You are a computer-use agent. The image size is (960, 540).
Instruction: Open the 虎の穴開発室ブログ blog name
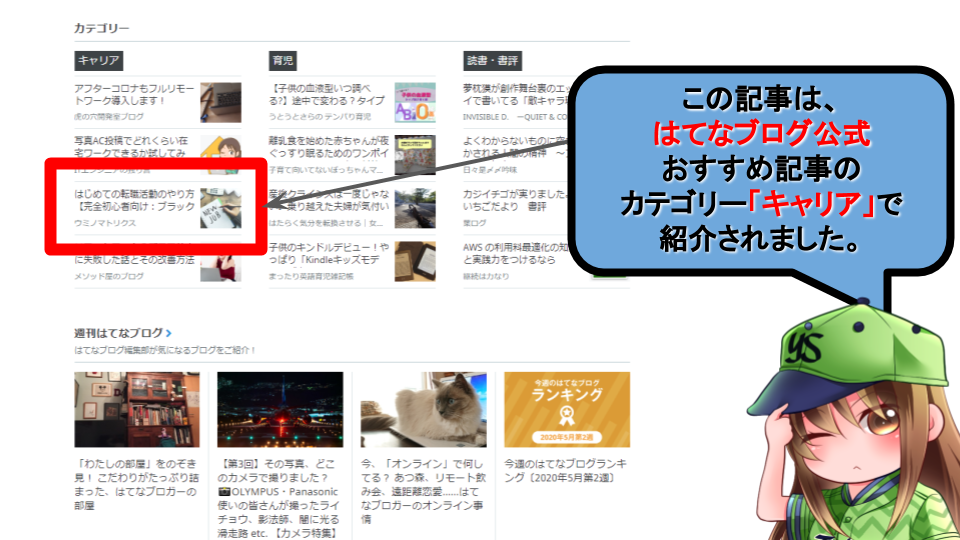coord(109,116)
